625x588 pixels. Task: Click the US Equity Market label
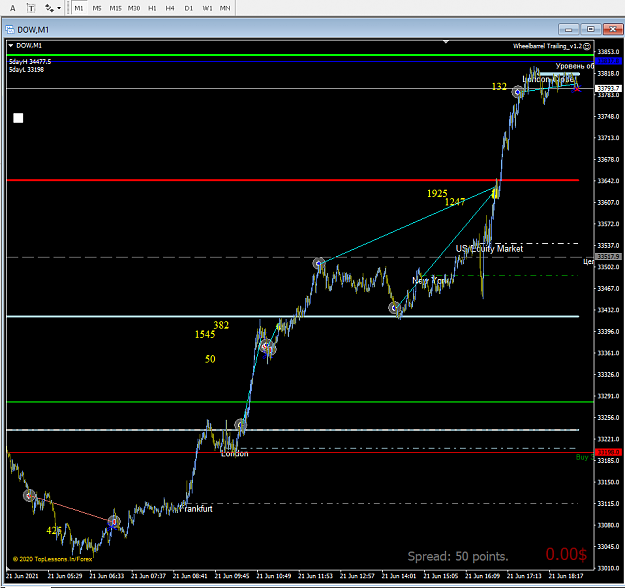click(x=489, y=249)
